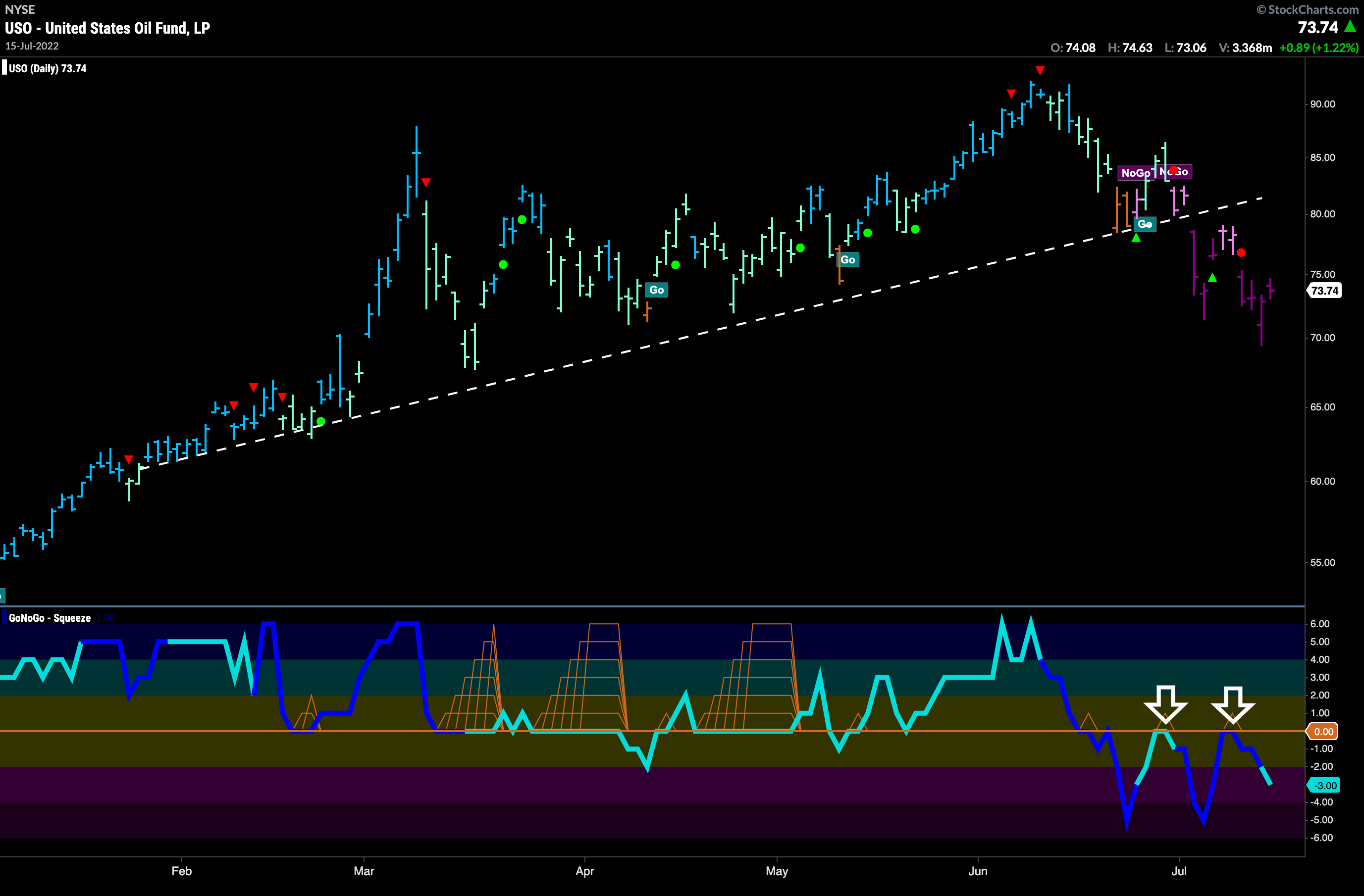This screenshot has width=1364, height=896.
Task: Click the Jul label on the time axis
Action: pyautogui.click(x=1179, y=871)
